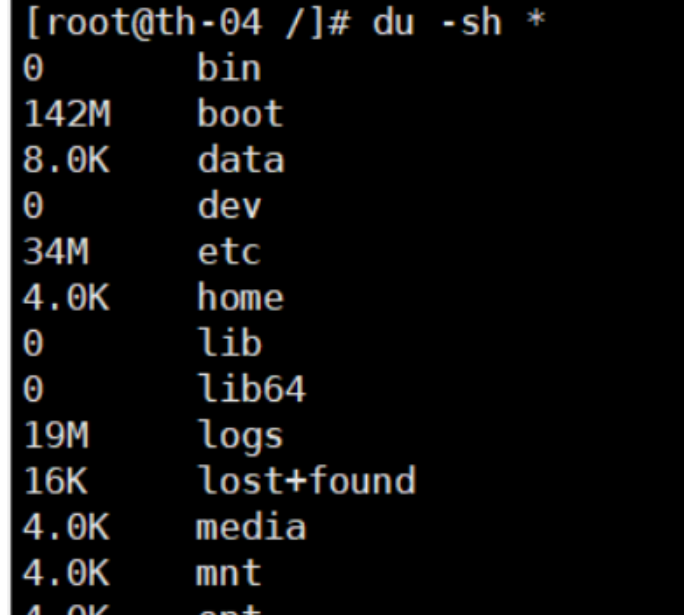This screenshot has width=689, height=616.
Task: Click the 'data' directory name
Action: click(x=240, y=160)
